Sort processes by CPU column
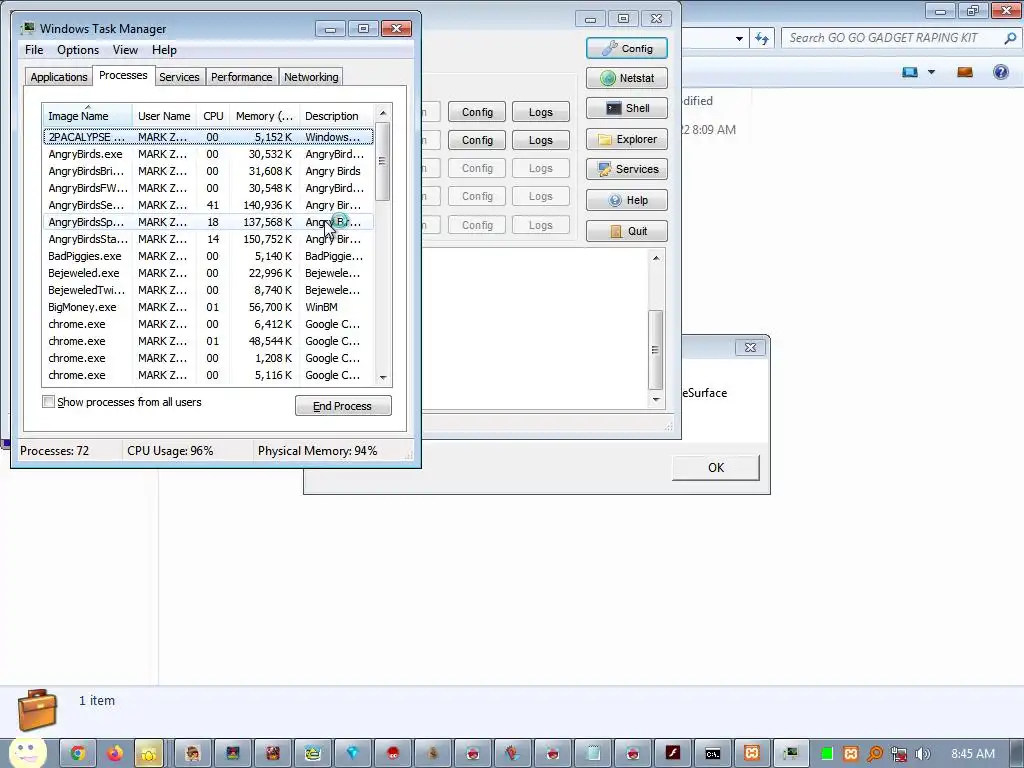 213,116
